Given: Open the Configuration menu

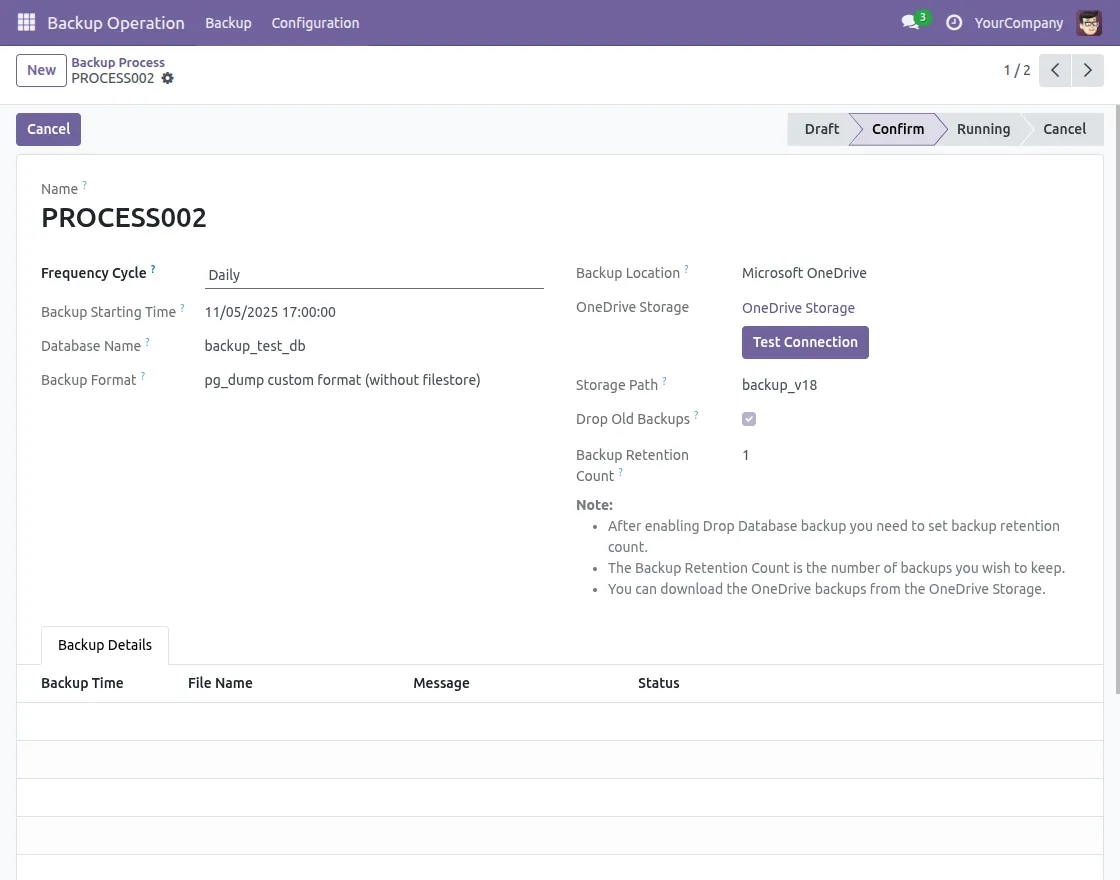Looking at the screenshot, I should pos(315,22).
